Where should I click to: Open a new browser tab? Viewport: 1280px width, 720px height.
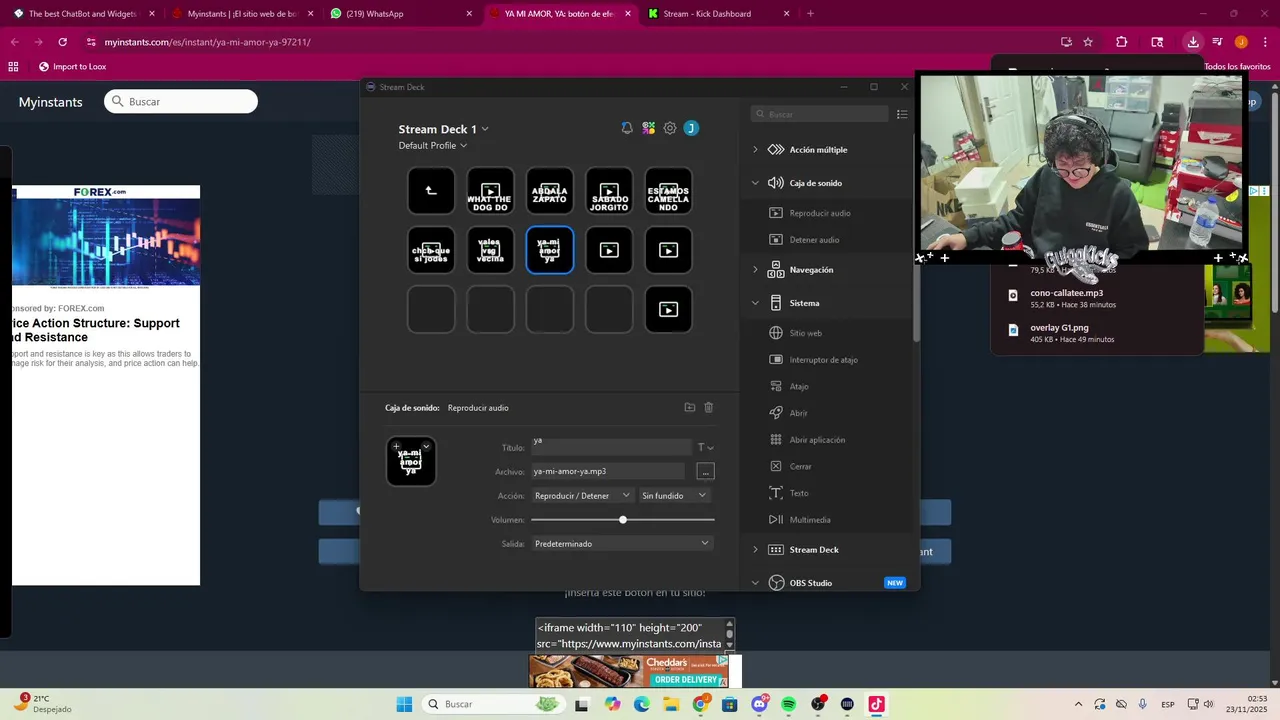click(810, 14)
